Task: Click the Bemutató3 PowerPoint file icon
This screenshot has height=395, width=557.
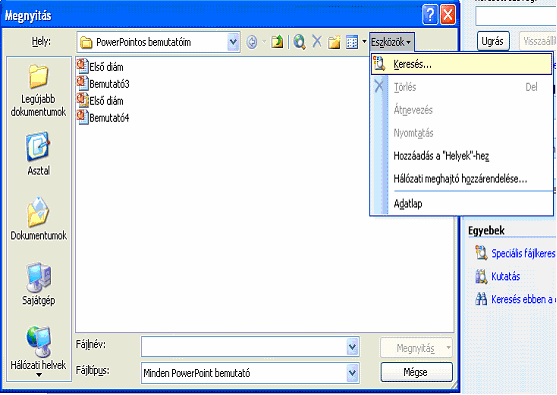Action: (82, 83)
